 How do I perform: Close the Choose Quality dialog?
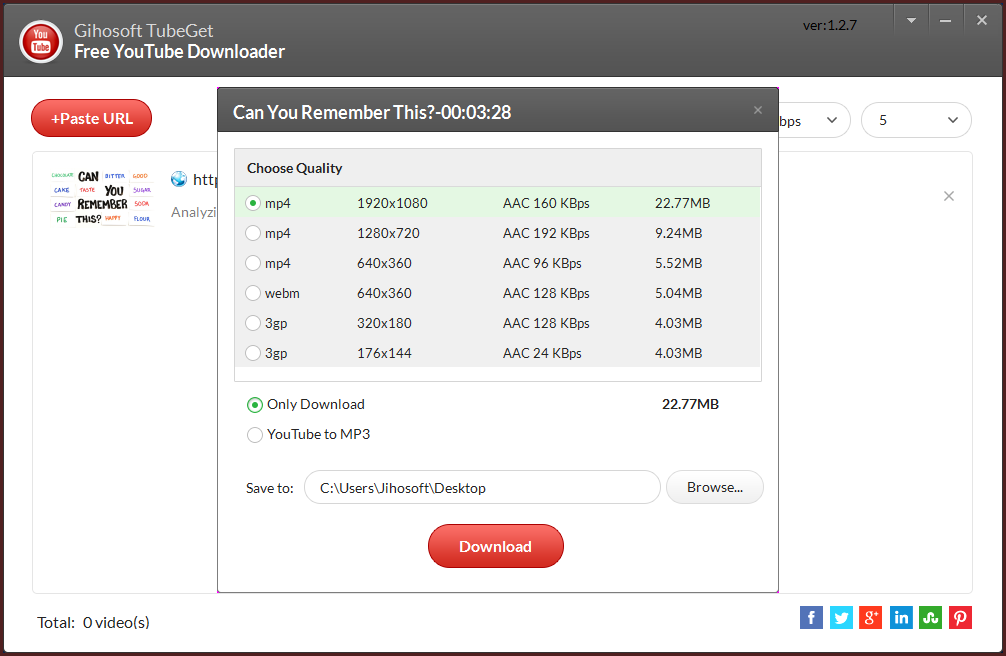[x=758, y=110]
